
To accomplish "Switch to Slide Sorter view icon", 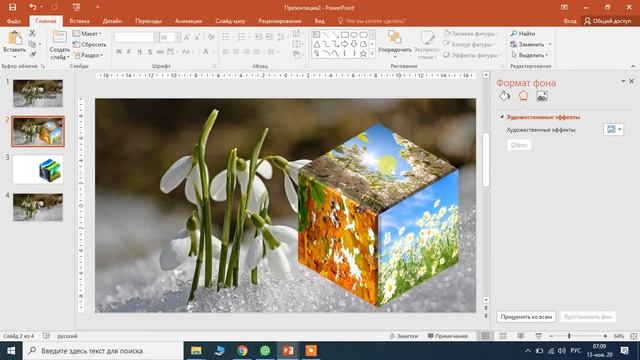I will click(x=503, y=336).
